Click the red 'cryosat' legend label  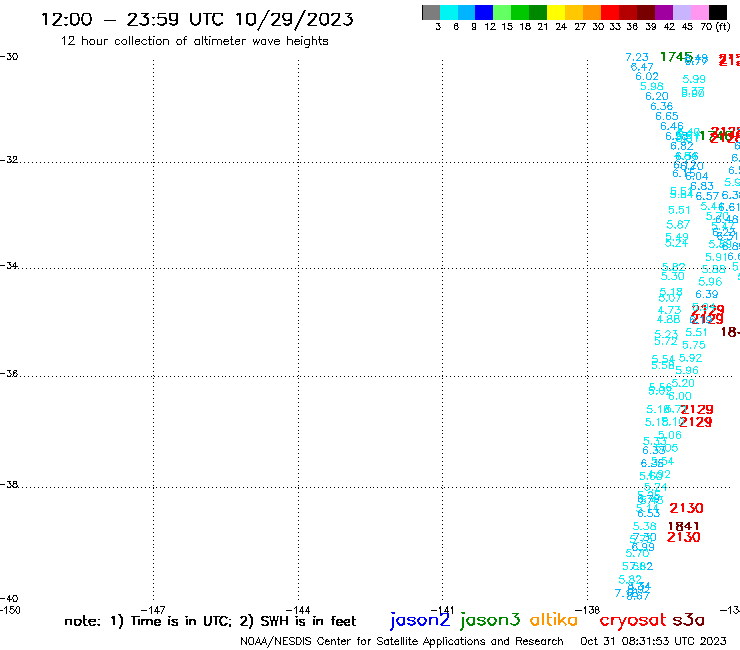coord(633,620)
